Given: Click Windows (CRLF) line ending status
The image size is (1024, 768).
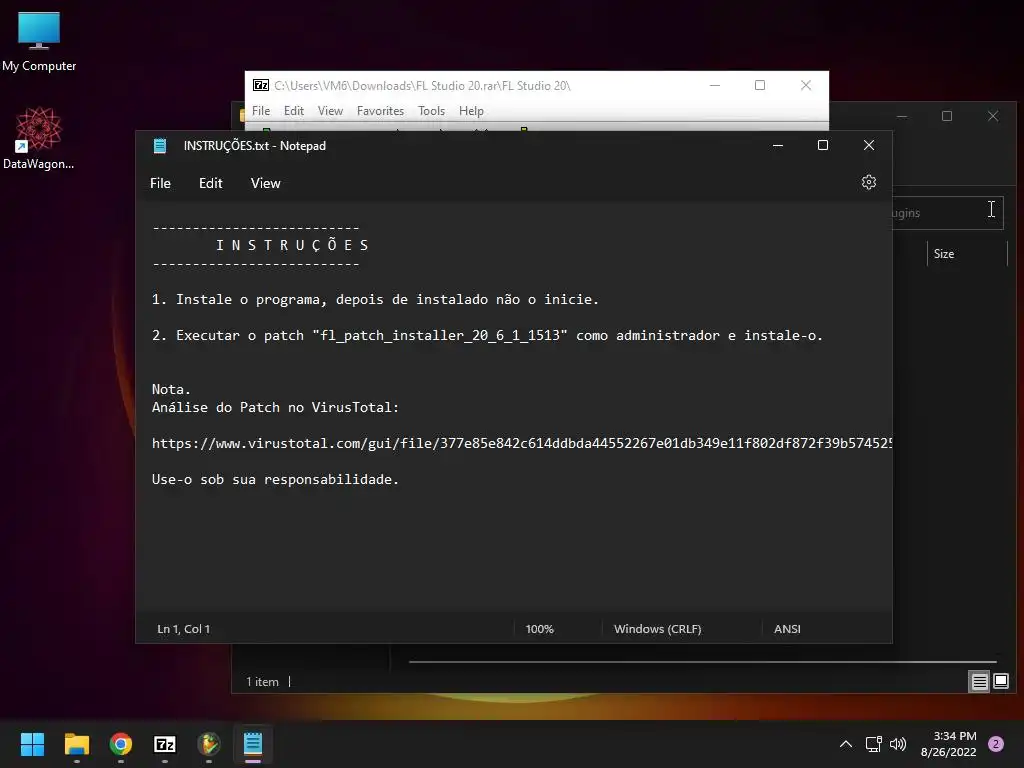Looking at the screenshot, I should click(x=658, y=629).
